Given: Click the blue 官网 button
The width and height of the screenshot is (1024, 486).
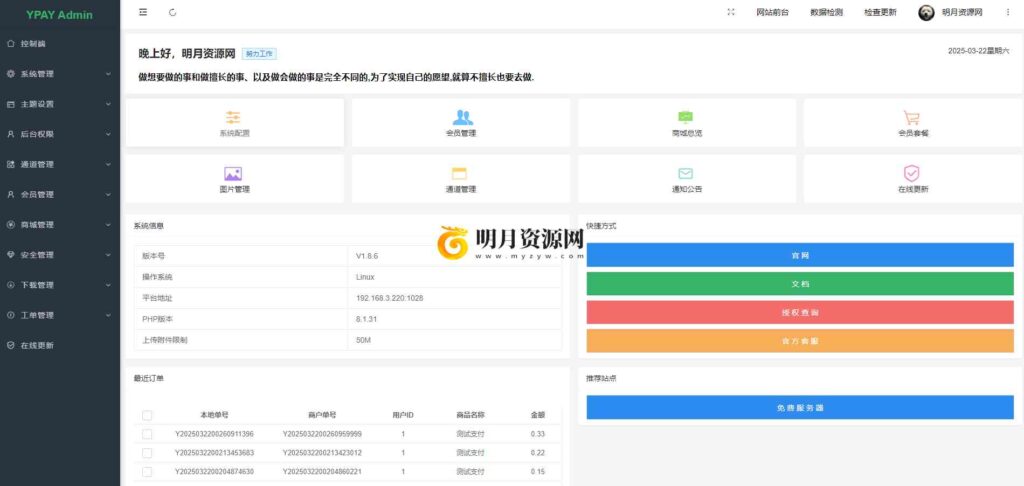Looking at the screenshot, I should click(x=800, y=255).
